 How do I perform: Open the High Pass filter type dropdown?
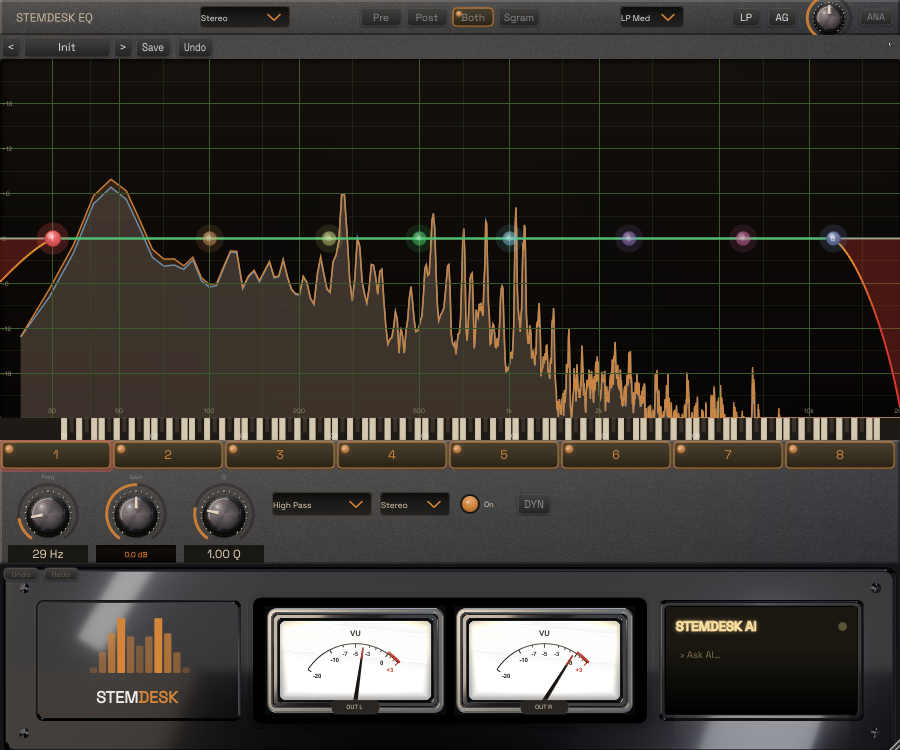[321, 505]
